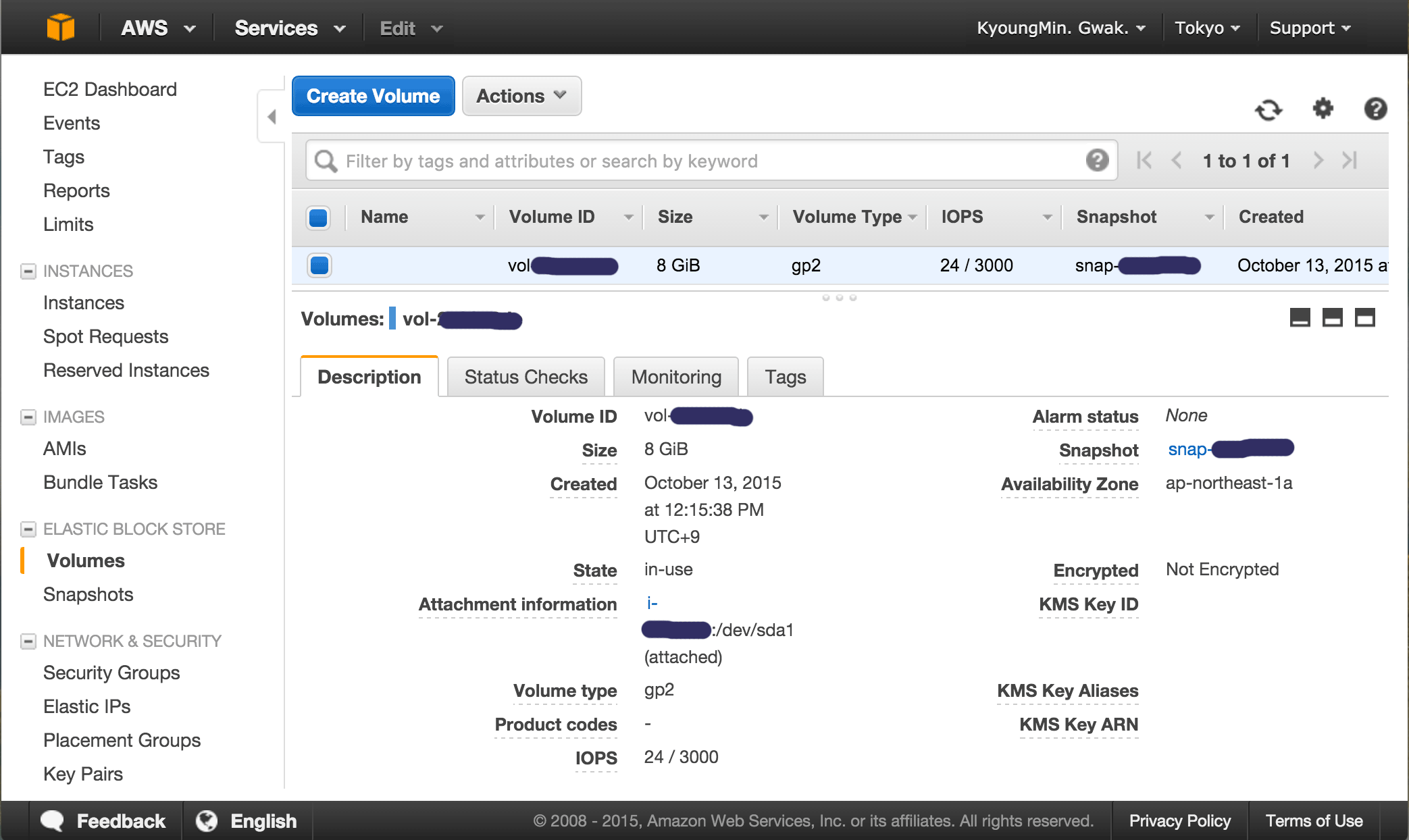Image resolution: width=1409 pixels, height=840 pixels.
Task: Collapse the ELASTIC BLOCK STORE section
Action: [28, 529]
